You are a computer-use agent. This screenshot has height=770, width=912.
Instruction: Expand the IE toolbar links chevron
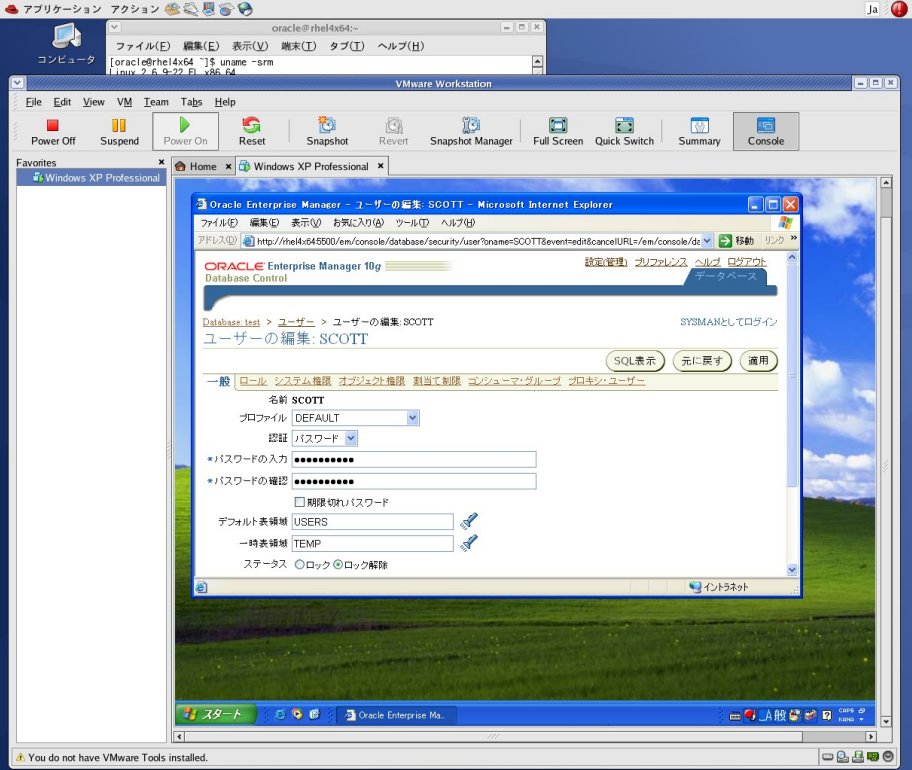(793, 238)
